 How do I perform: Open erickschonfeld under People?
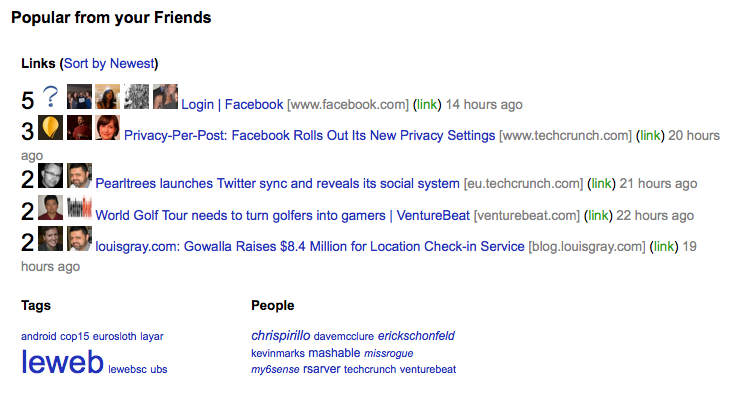416,336
